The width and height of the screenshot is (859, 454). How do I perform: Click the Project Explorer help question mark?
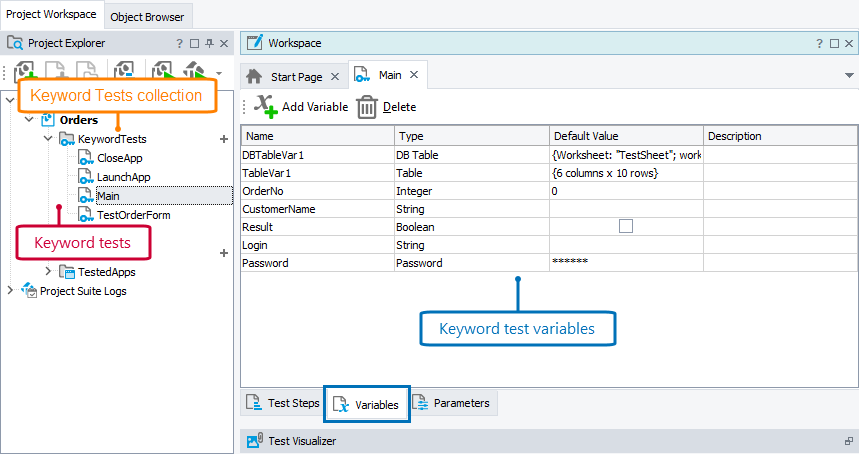click(x=179, y=44)
